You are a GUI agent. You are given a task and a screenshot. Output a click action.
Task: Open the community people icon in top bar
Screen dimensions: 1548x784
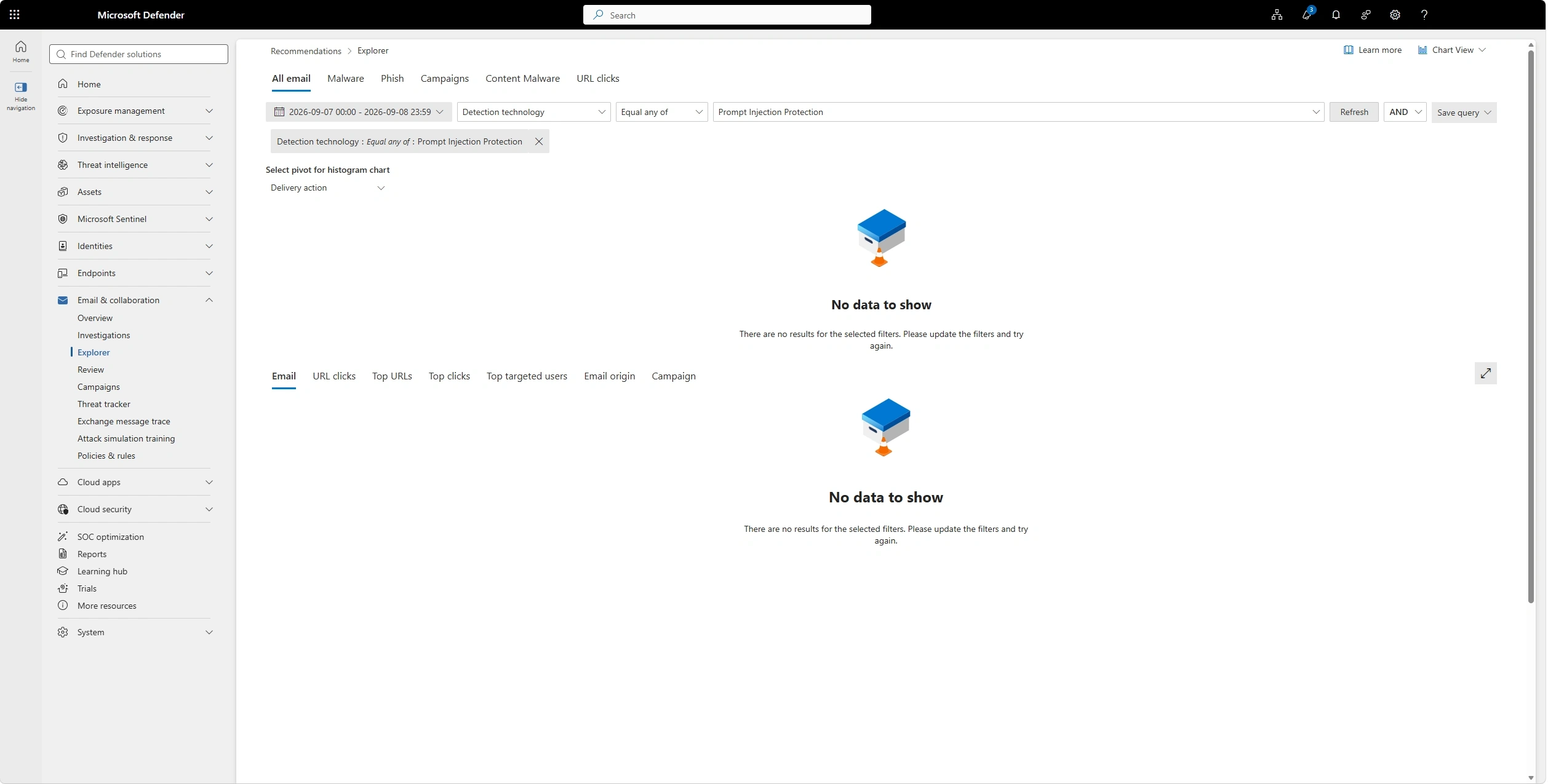click(1365, 15)
